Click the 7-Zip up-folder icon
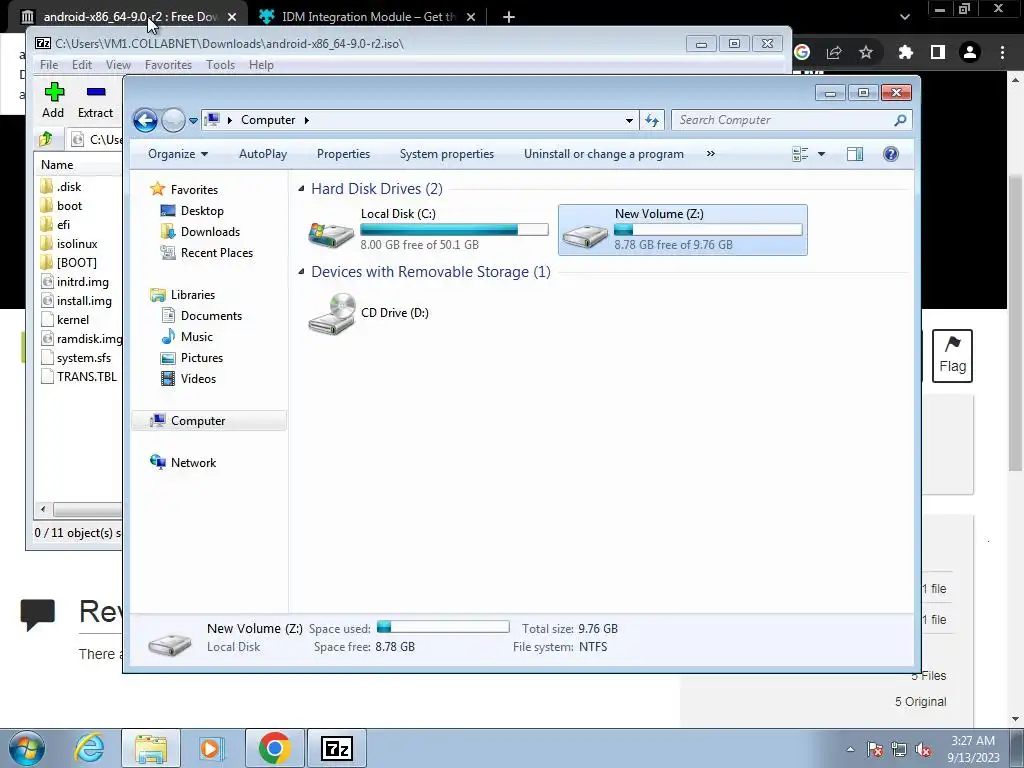The height and width of the screenshot is (768, 1024). (46, 139)
